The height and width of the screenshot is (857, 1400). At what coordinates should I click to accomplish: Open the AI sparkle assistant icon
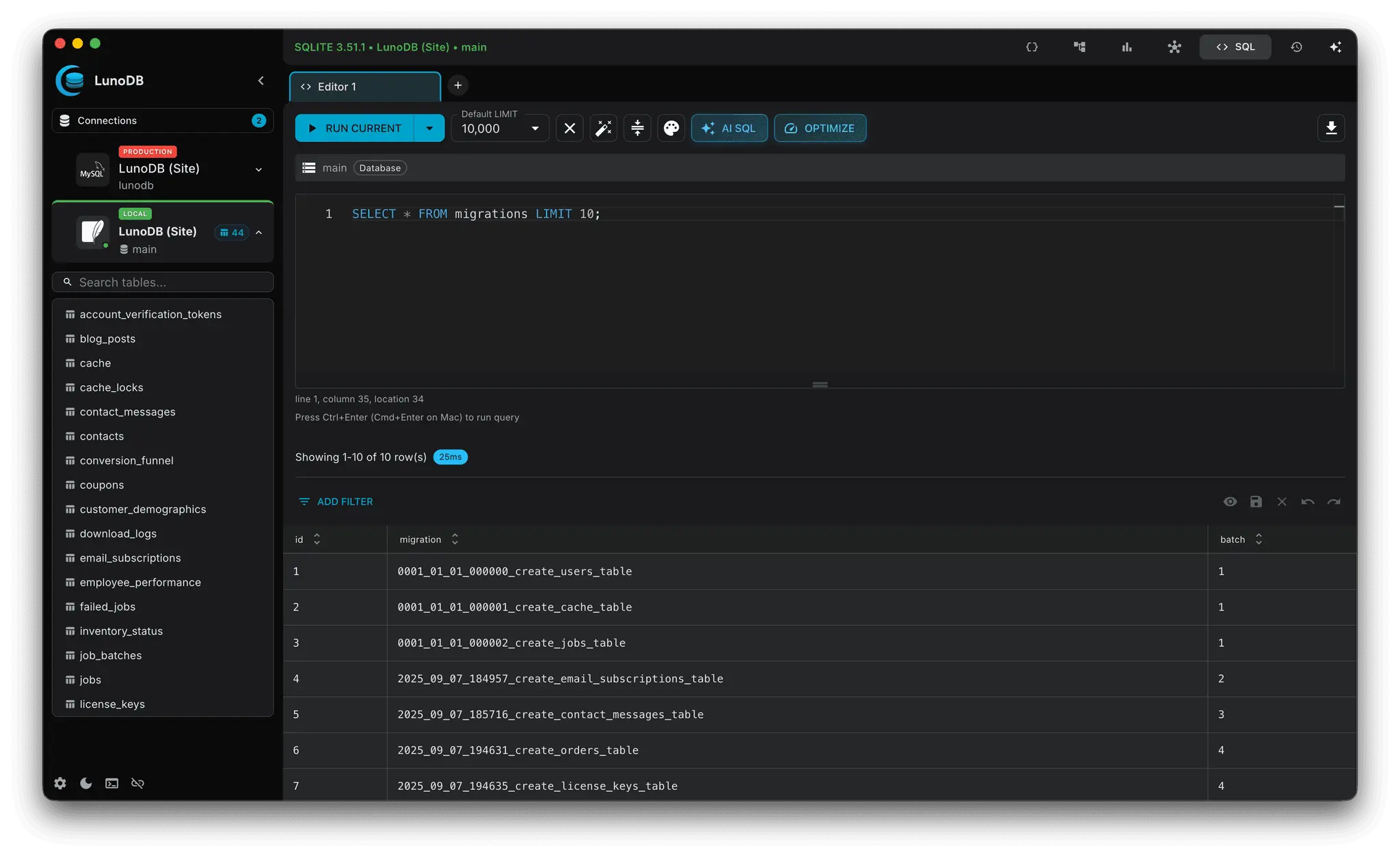coord(1335,47)
